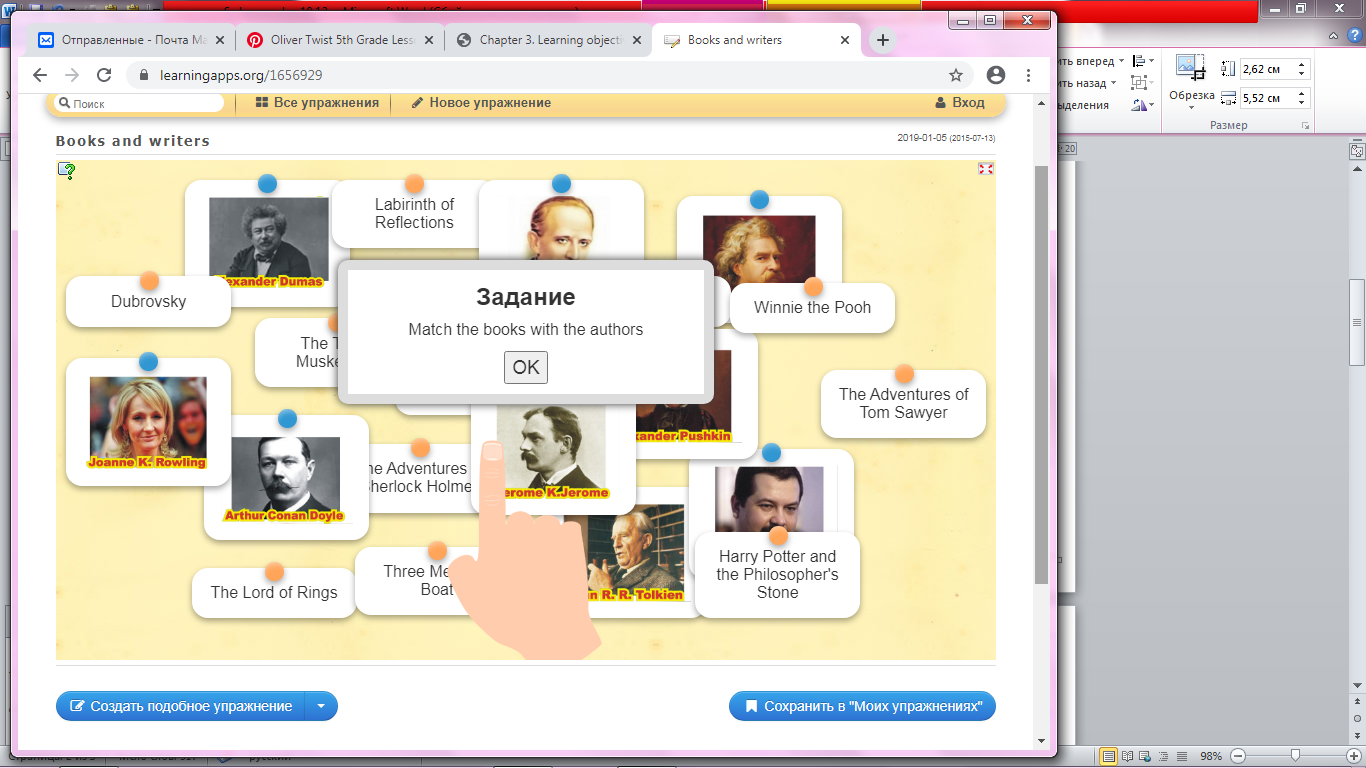This screenshot has height=768, width=1366.
Task: Switch to the Oliver Twist 5th Grade tab
Action: click(340, 41)
